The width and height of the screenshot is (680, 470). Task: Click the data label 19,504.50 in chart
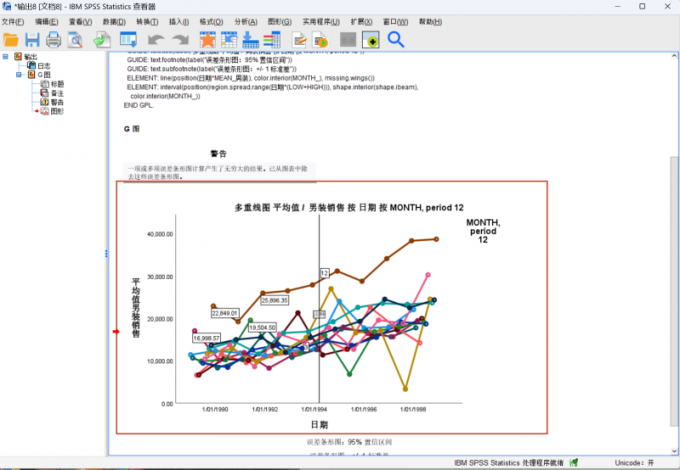coord(262,327)
